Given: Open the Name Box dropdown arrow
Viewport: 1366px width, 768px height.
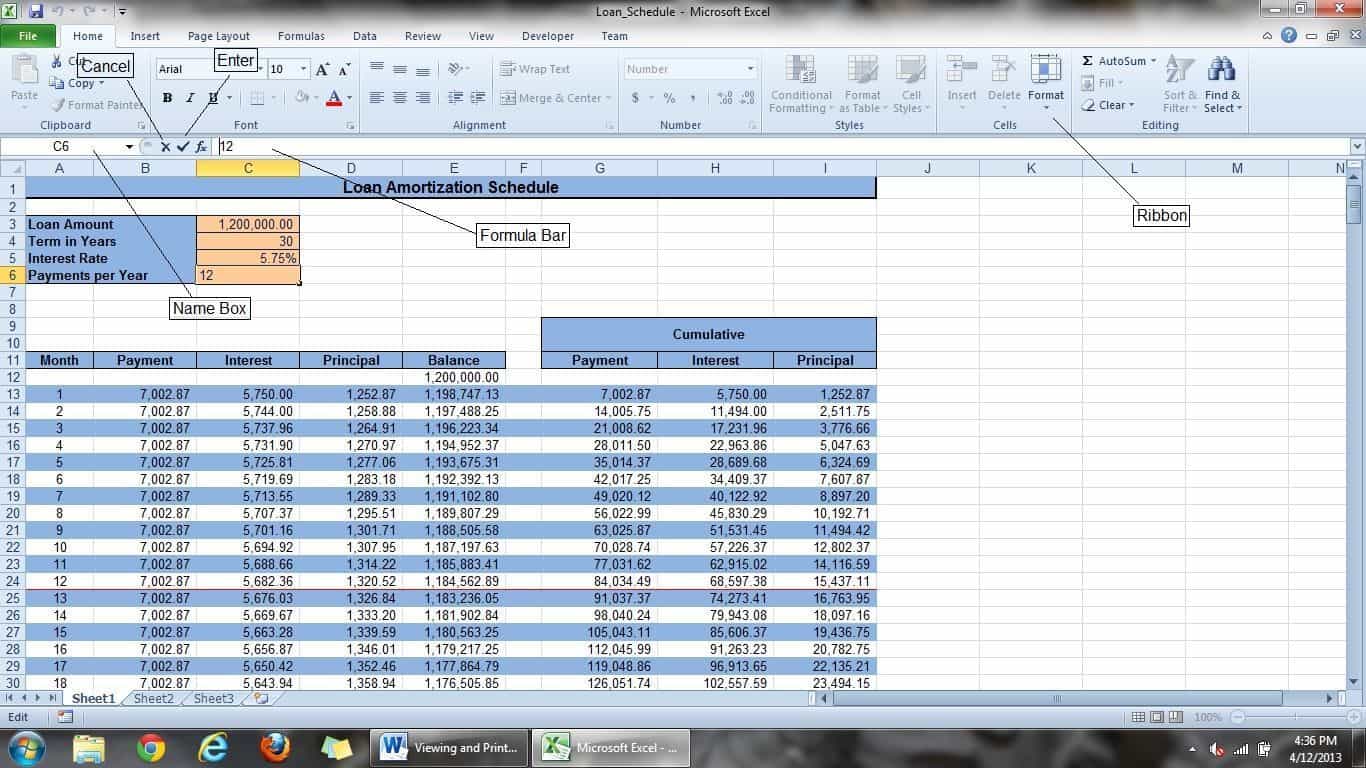Looking at the screenshot, I should [129, 146].
